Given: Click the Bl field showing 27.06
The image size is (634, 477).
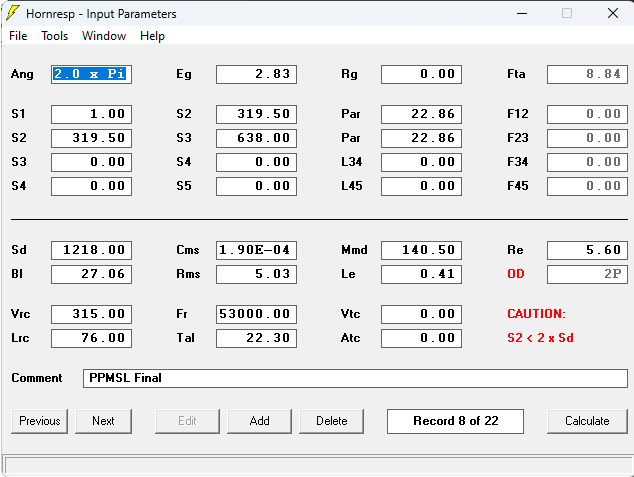Looking at the screenshot, I should click(x=91, y=274).
